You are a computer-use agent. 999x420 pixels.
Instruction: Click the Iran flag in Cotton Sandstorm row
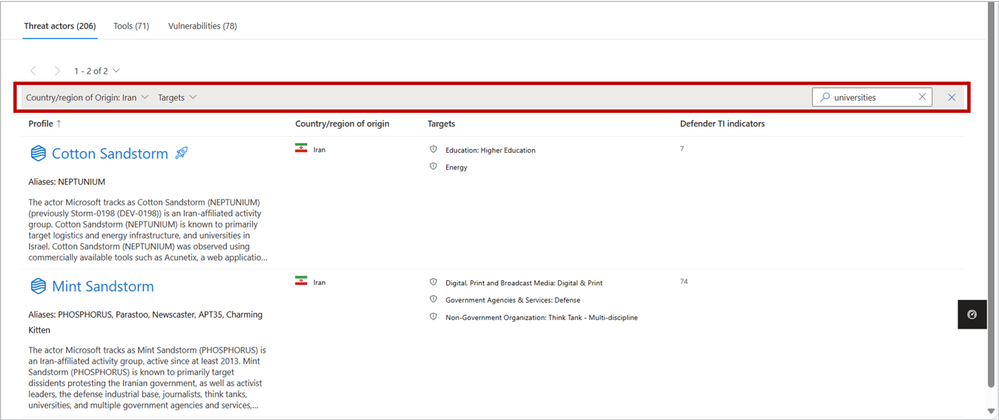pyautogui.click(x=301, y=148)
